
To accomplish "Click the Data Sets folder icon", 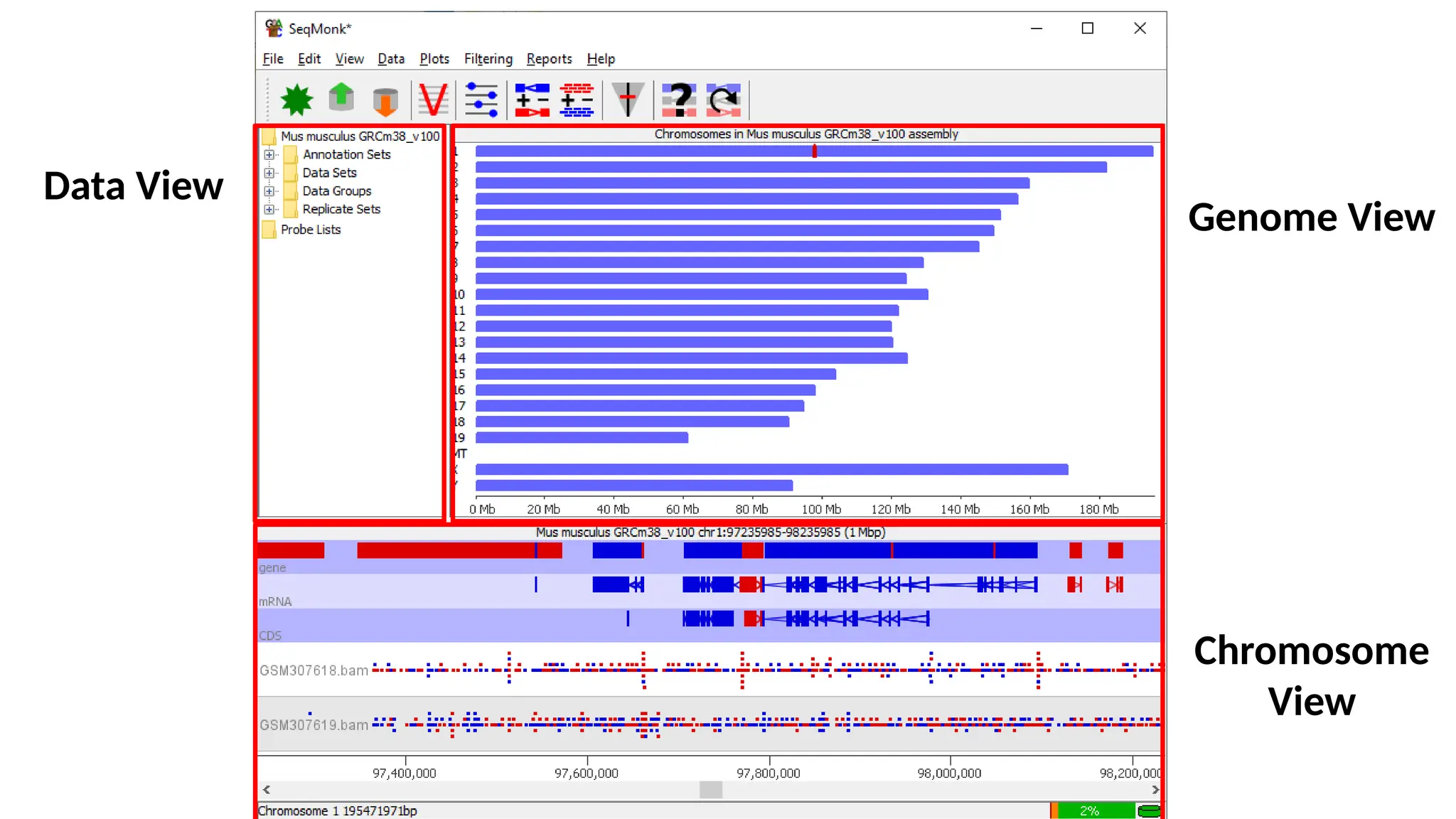I will 290,173.
